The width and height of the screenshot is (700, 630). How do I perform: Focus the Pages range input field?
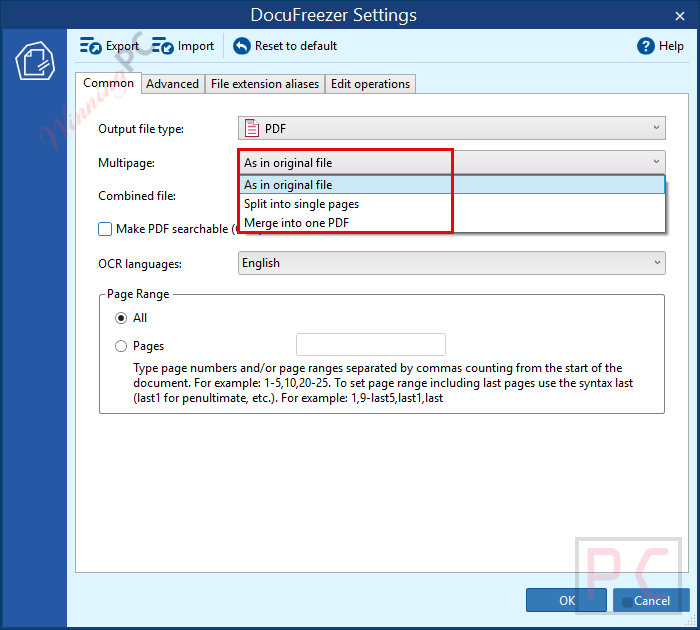tap(371, 345)
